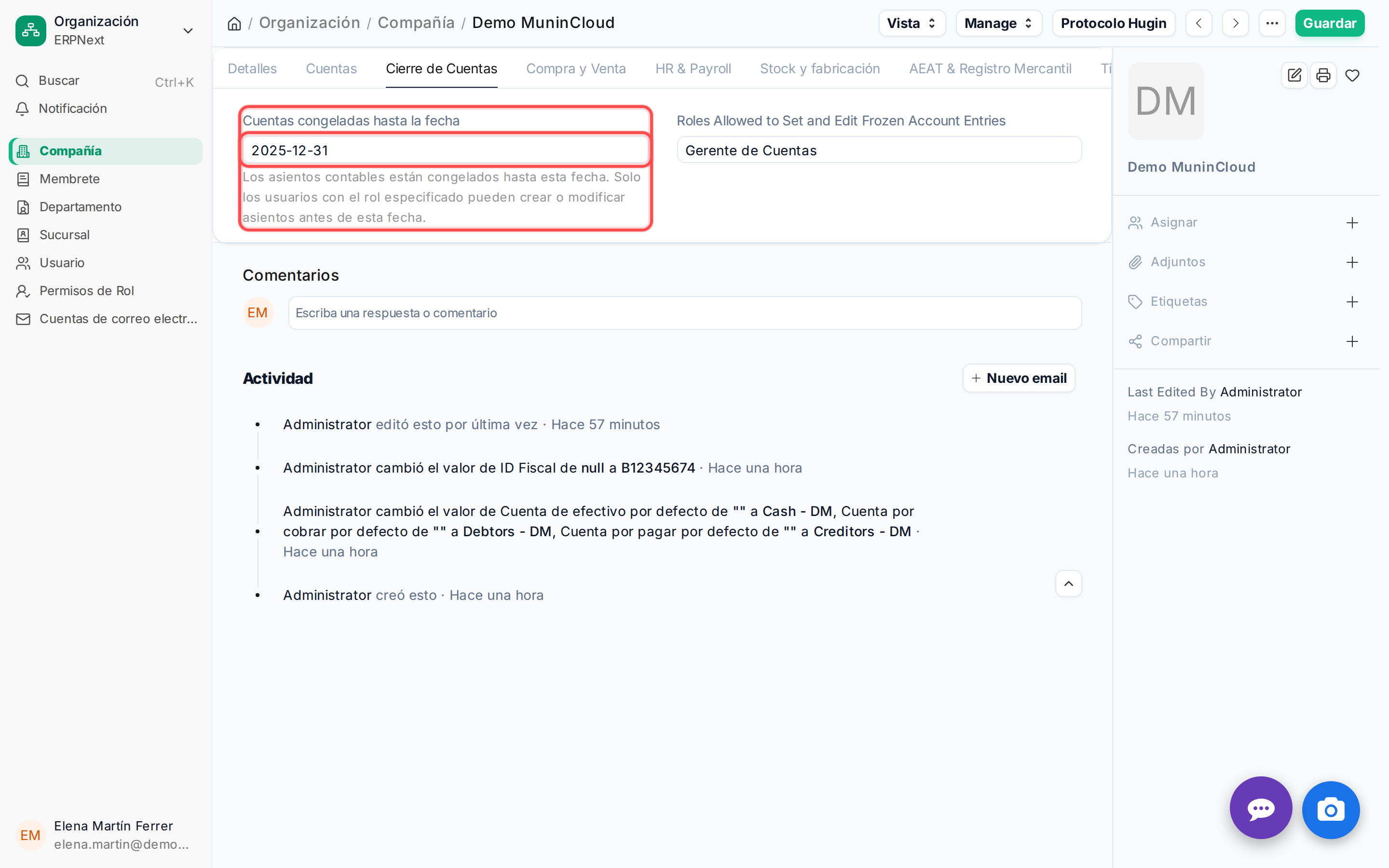The height and width of the screenshot is (868, 1389).
Task: Click the Gerente de Cuentas role field
Action: coord(879,150)
